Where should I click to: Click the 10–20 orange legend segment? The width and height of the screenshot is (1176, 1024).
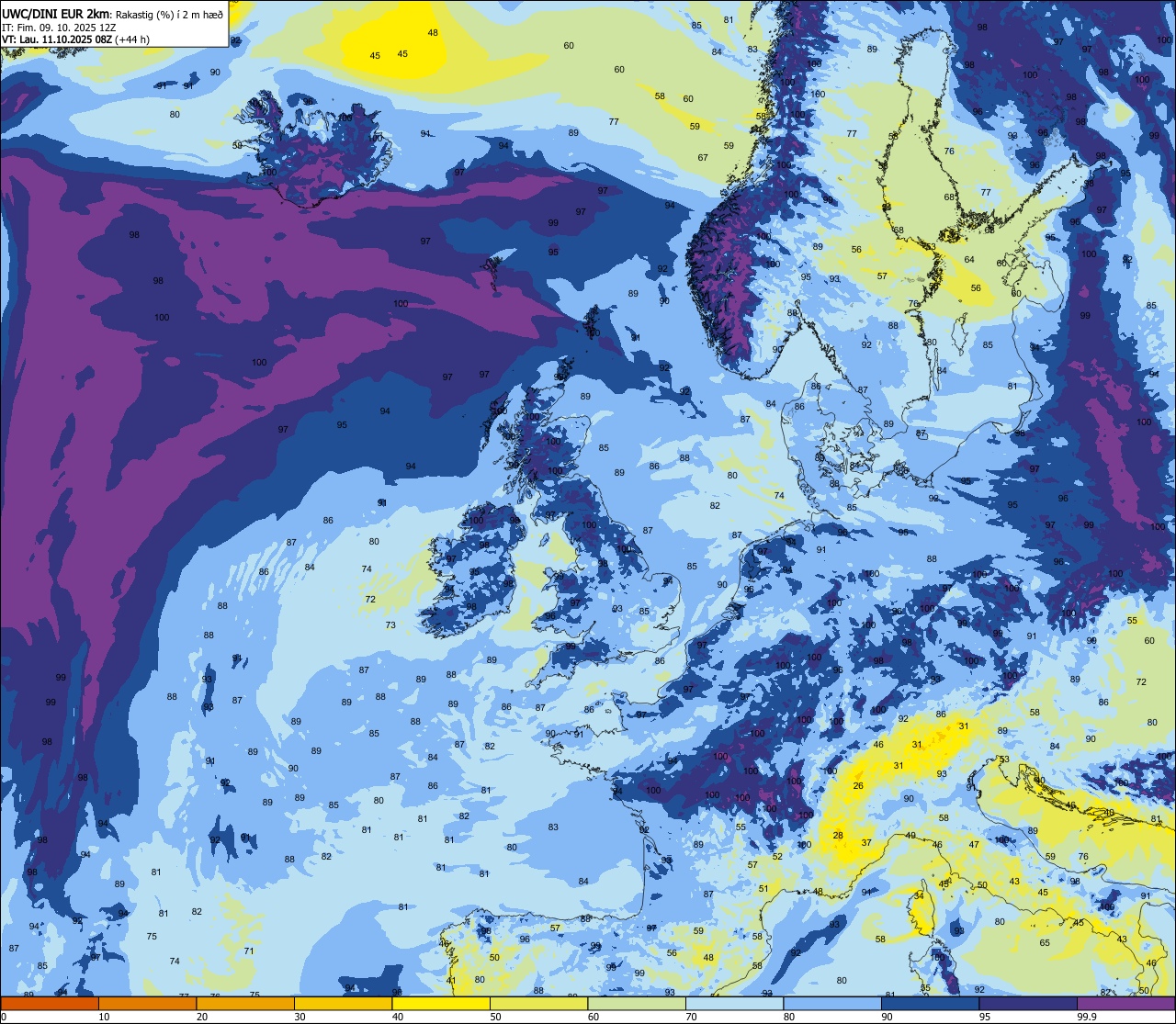click(147, 1003)
